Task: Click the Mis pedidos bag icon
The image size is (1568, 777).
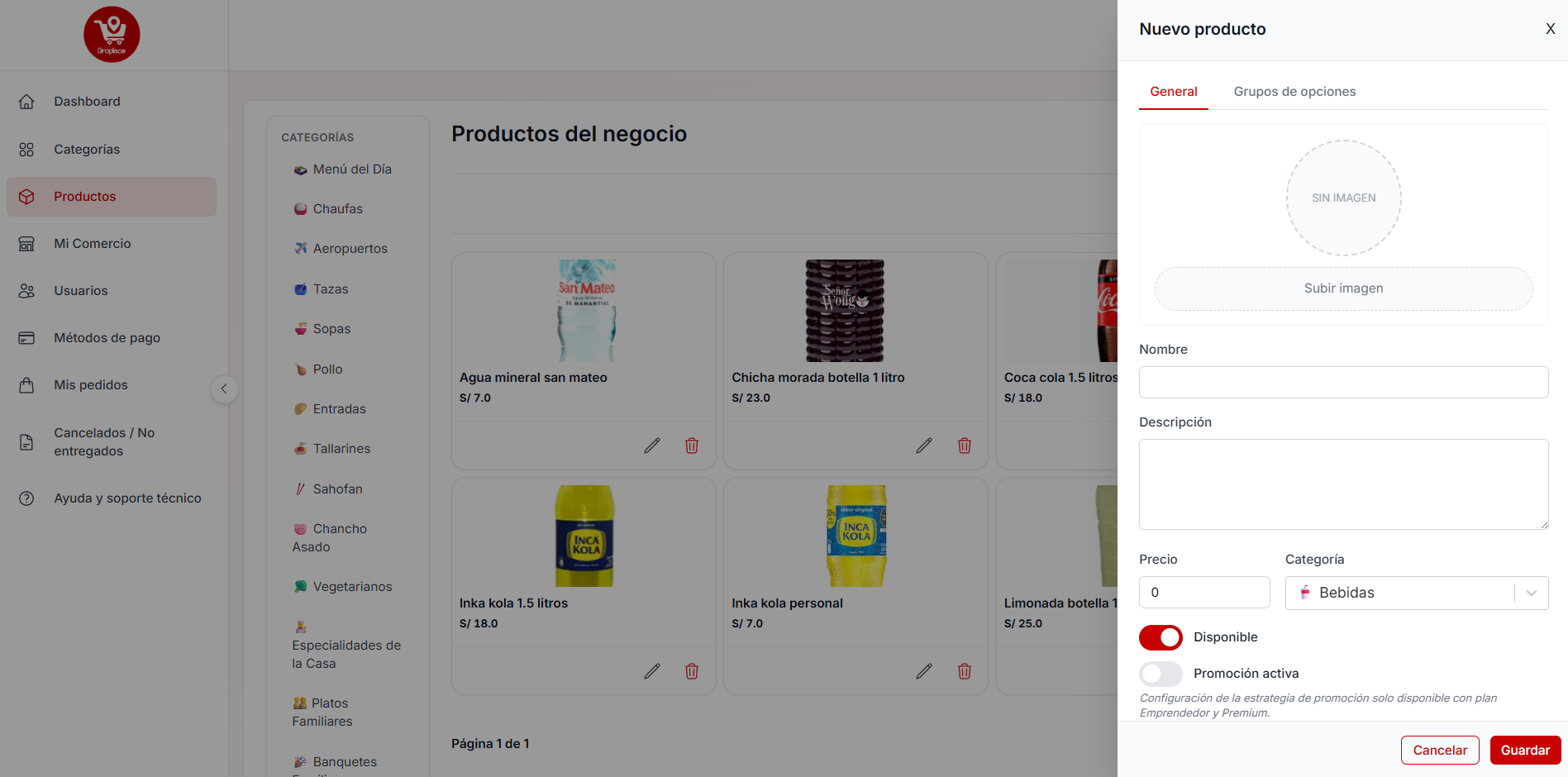Action: point(26,385)
